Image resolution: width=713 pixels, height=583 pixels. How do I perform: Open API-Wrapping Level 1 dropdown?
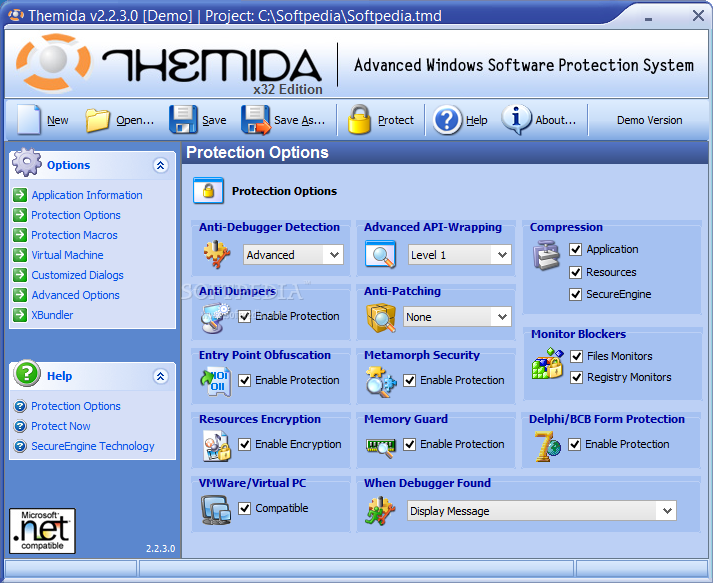coord(460,255)
